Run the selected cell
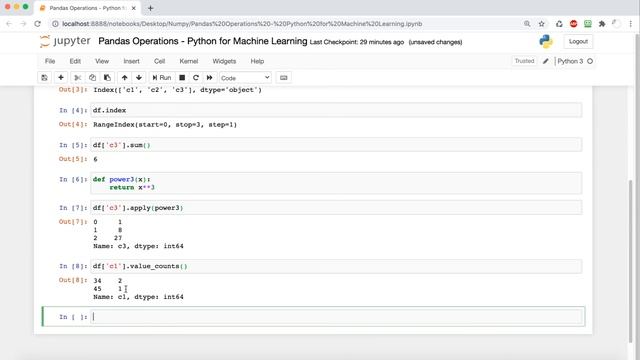 click(162, 78)
